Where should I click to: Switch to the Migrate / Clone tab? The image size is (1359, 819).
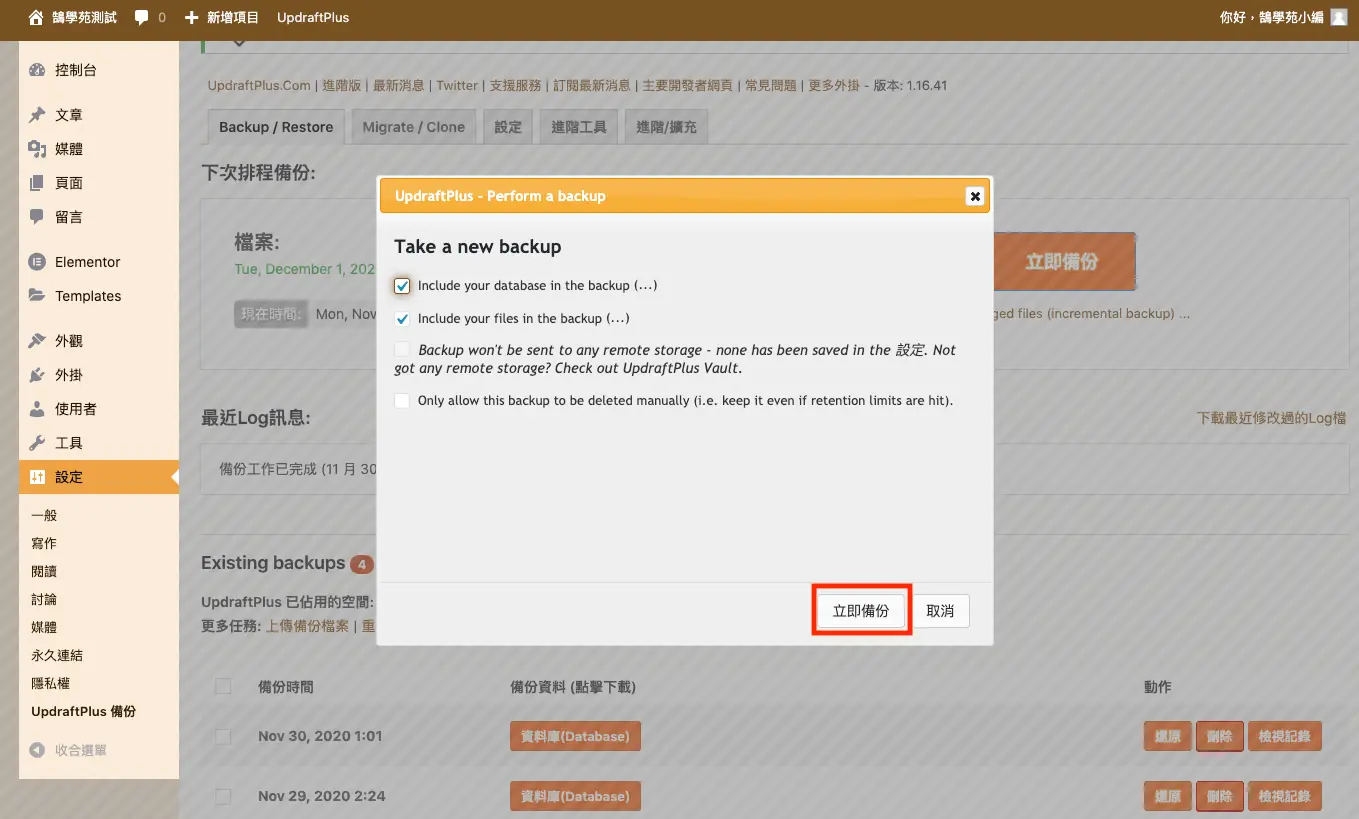click(x=414, y=127)
